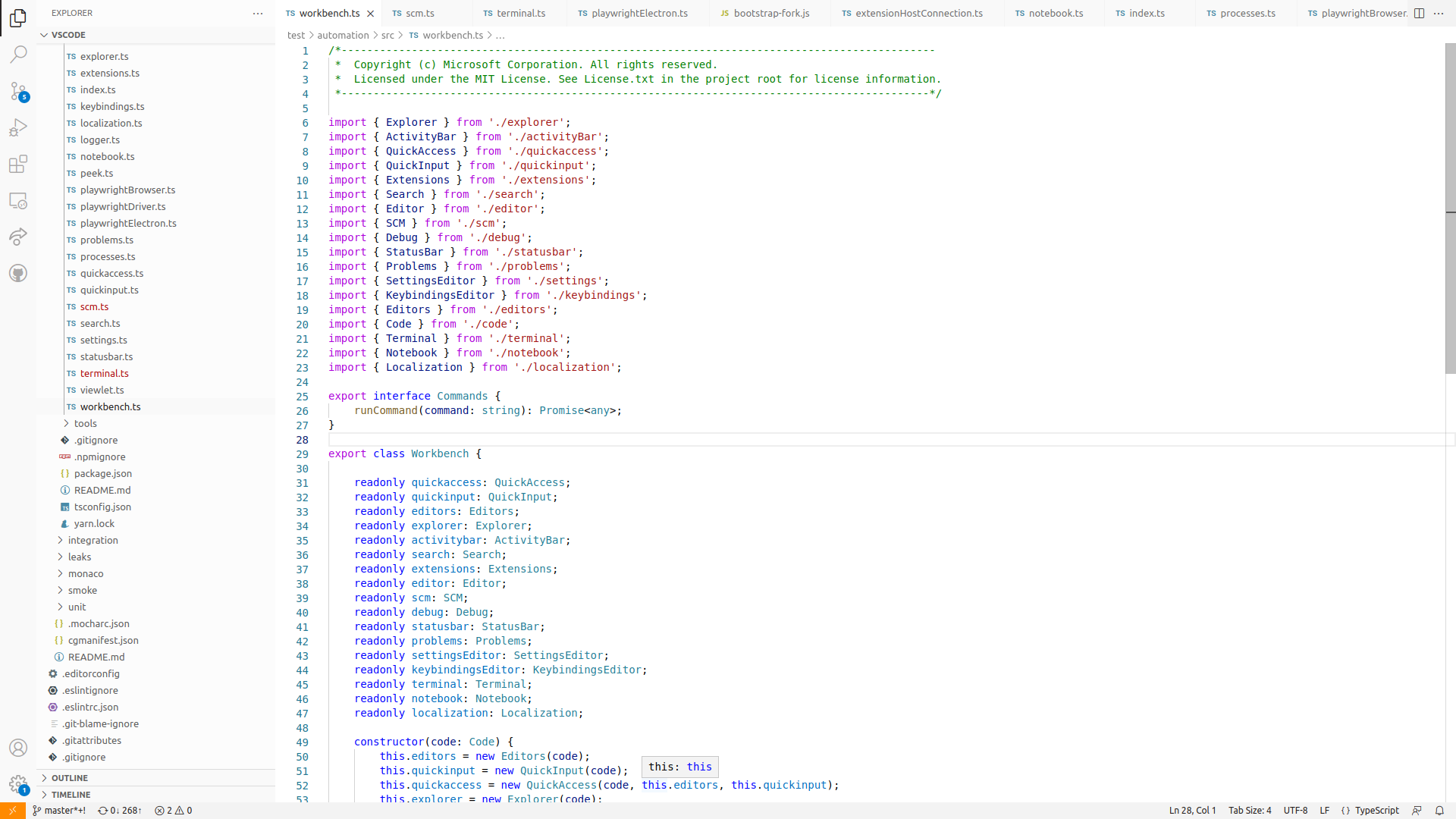Expand the tools folder
The image size is (1456, 819).
click(x=85, y=423)
